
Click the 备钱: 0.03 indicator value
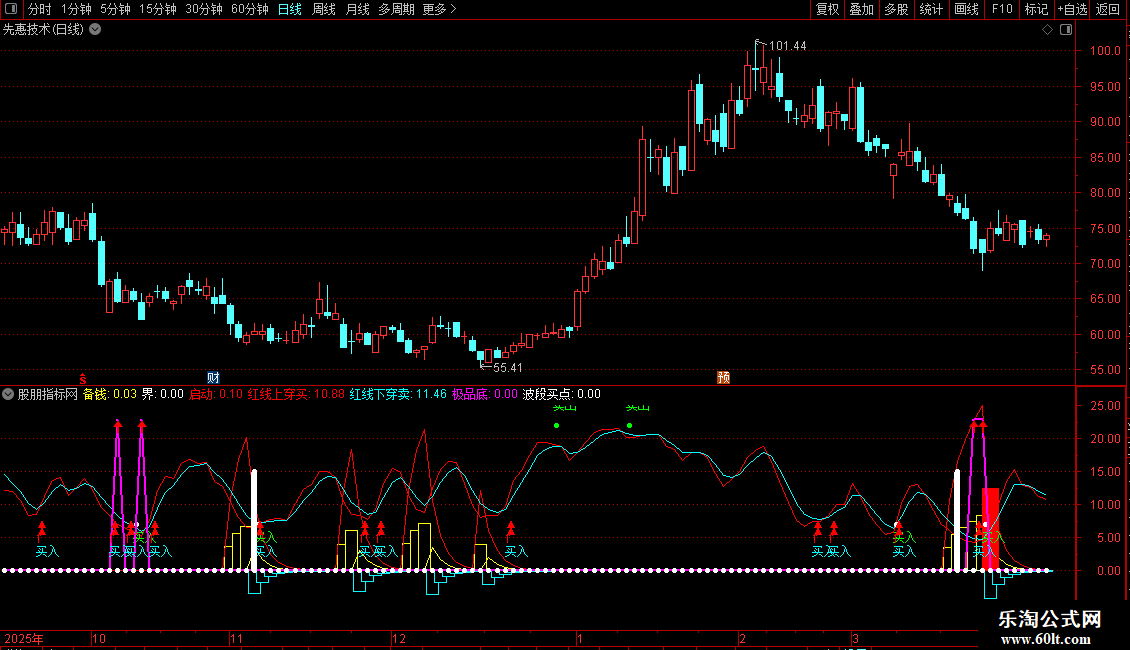(110, 394)
